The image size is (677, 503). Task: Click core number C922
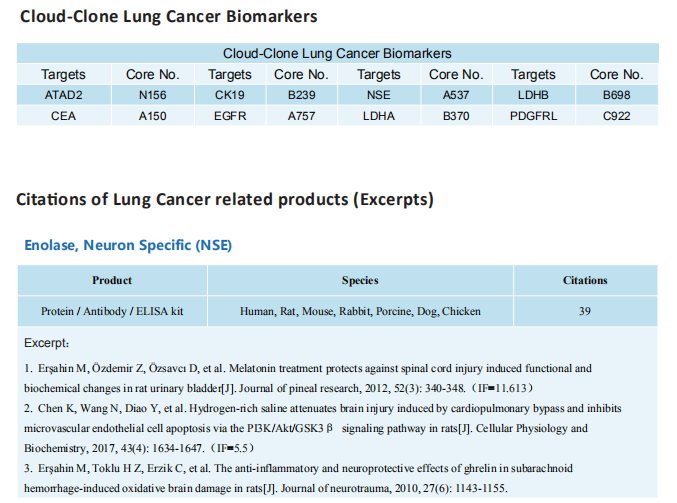click(x=617, y=116)
